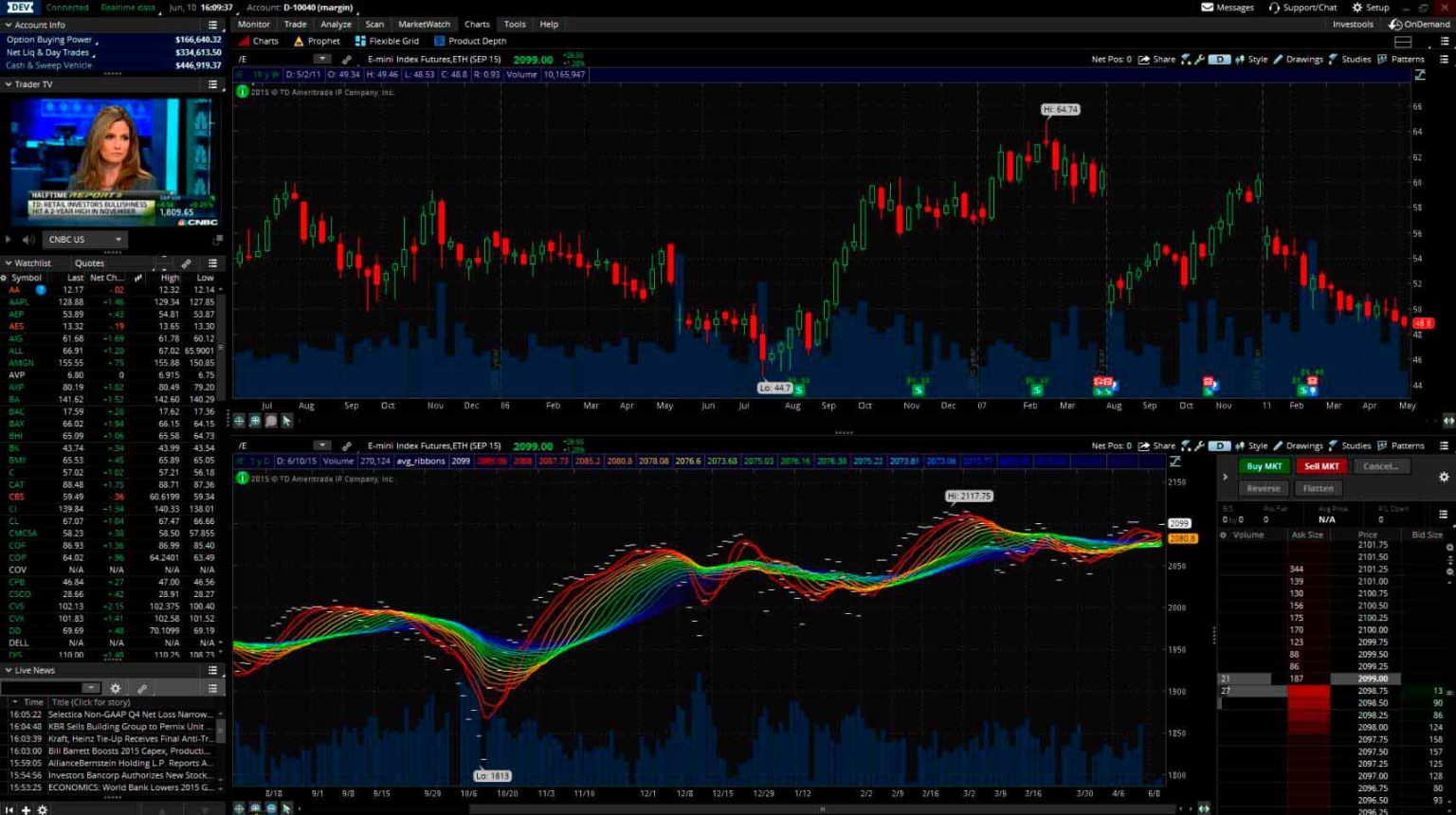Collapse the Watchlist section

point(9,263)
